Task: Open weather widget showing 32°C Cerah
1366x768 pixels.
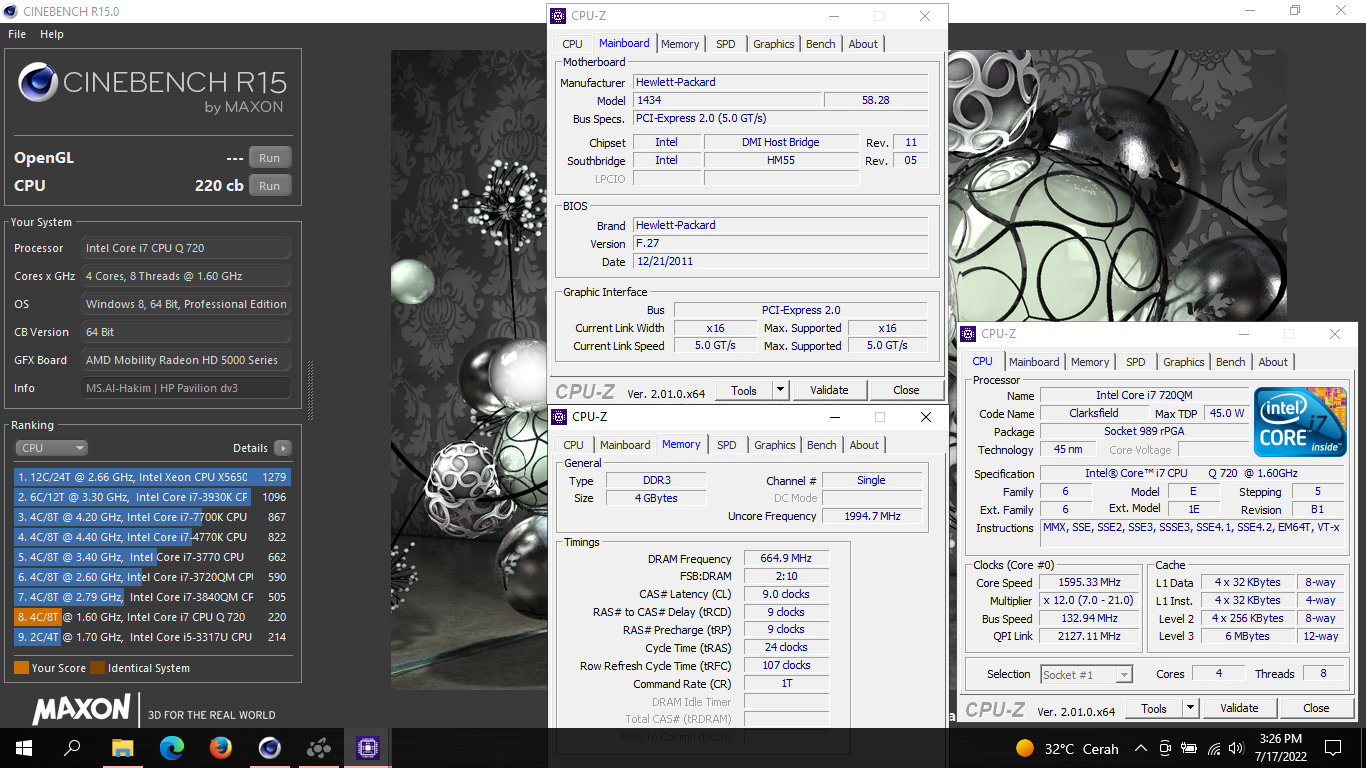Action: click(x=1067, y=748)
